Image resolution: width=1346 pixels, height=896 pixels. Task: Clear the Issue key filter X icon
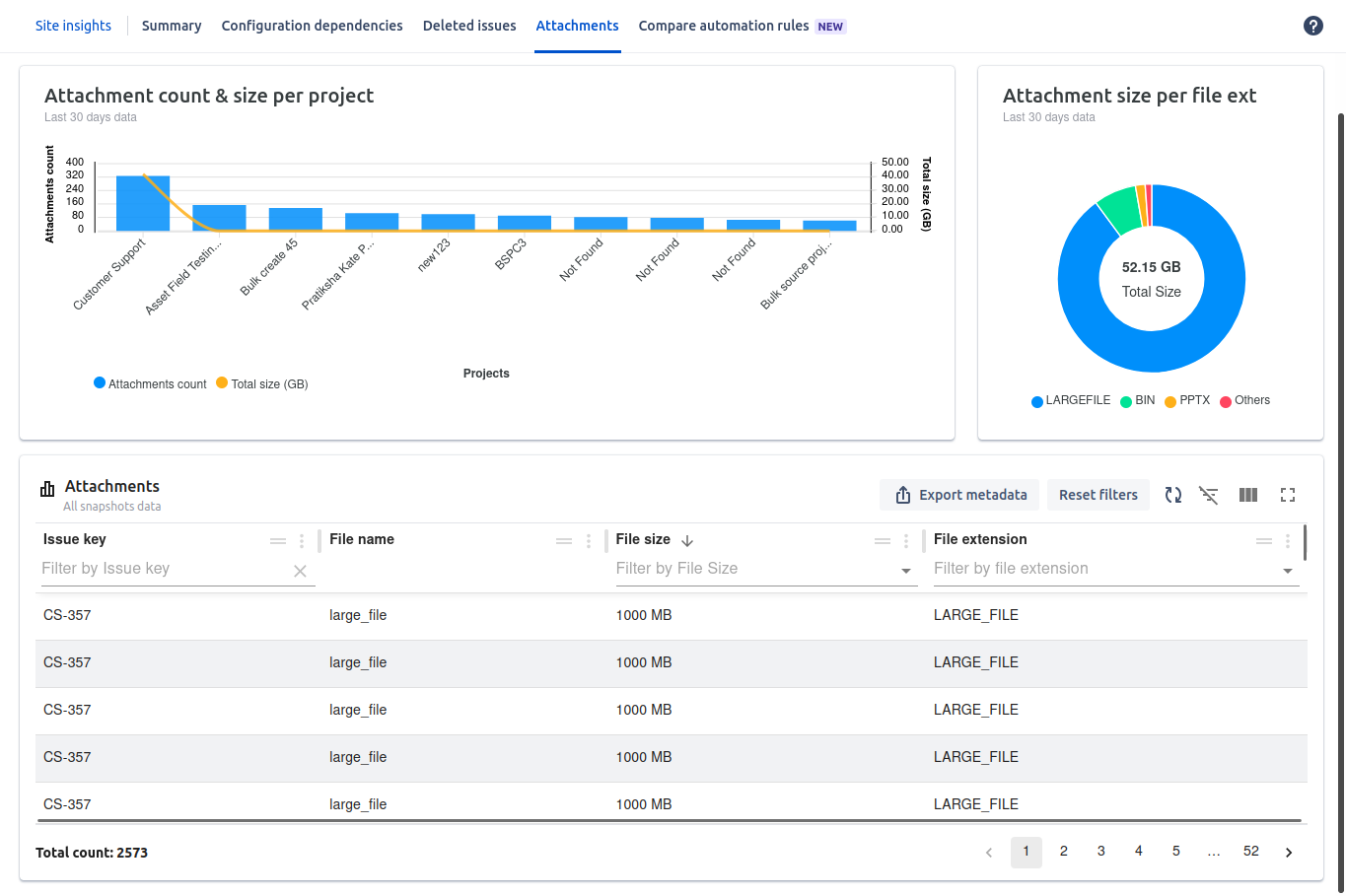(x=300, y=571)
